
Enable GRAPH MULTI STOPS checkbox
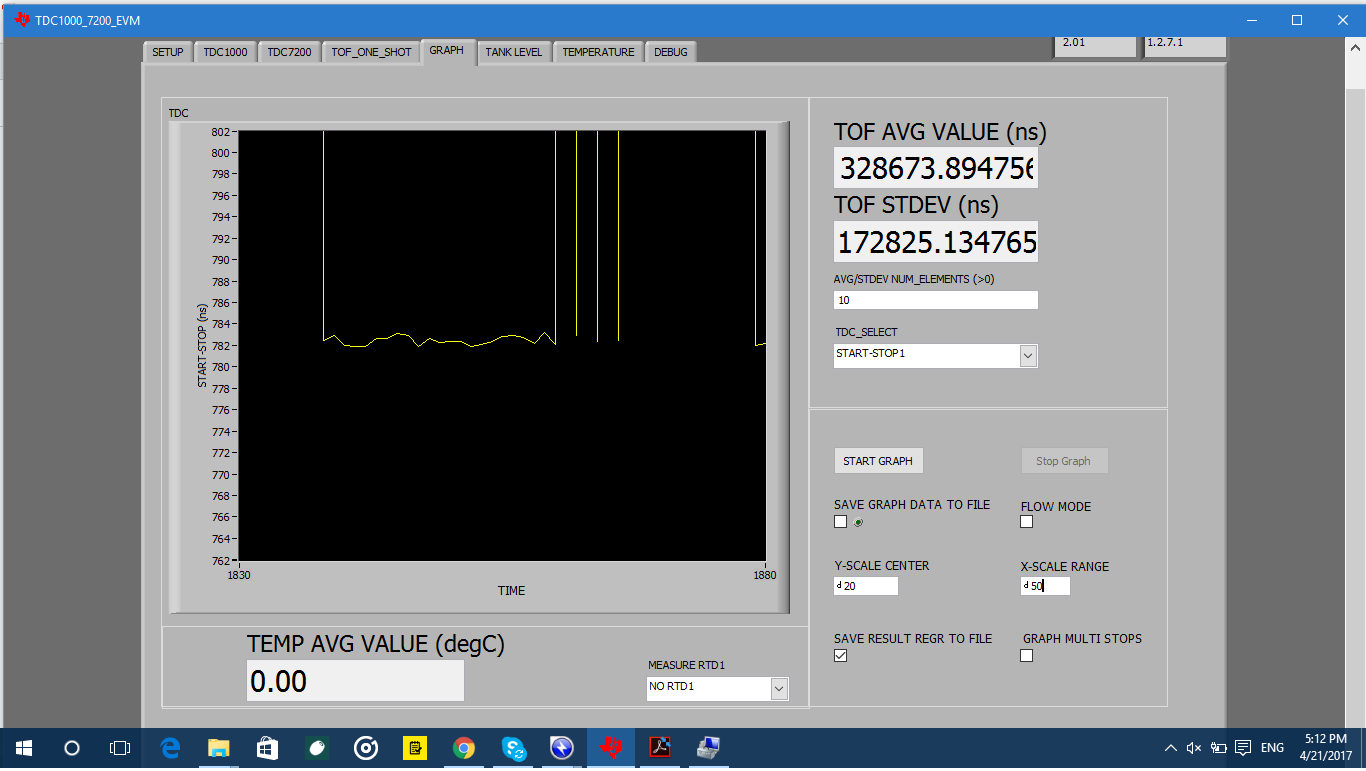1026,656
